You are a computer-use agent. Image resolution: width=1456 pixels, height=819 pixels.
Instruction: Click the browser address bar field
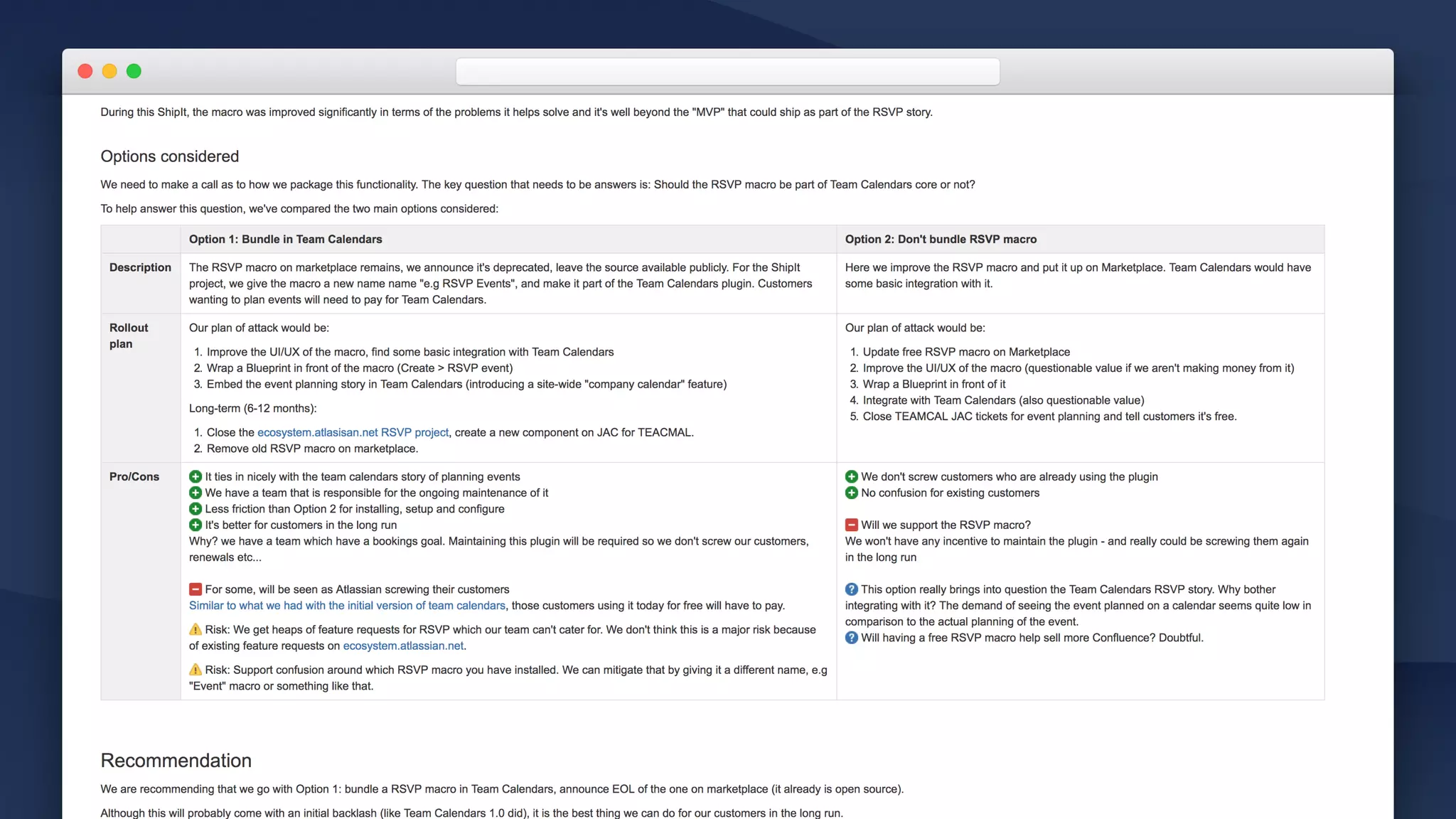pyautogui.click(x=727, y=72)
